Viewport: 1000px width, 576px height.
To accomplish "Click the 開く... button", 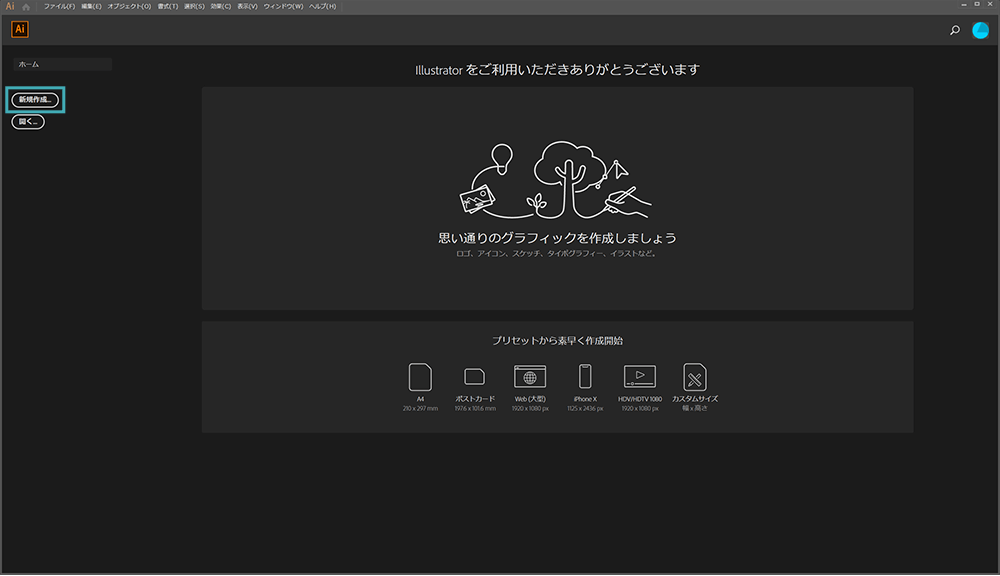I will [x=28, y=122].
